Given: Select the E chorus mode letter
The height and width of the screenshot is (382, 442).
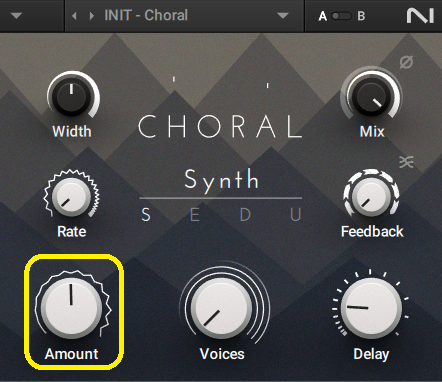Looking at the screenshot, I should click(195, 215).
